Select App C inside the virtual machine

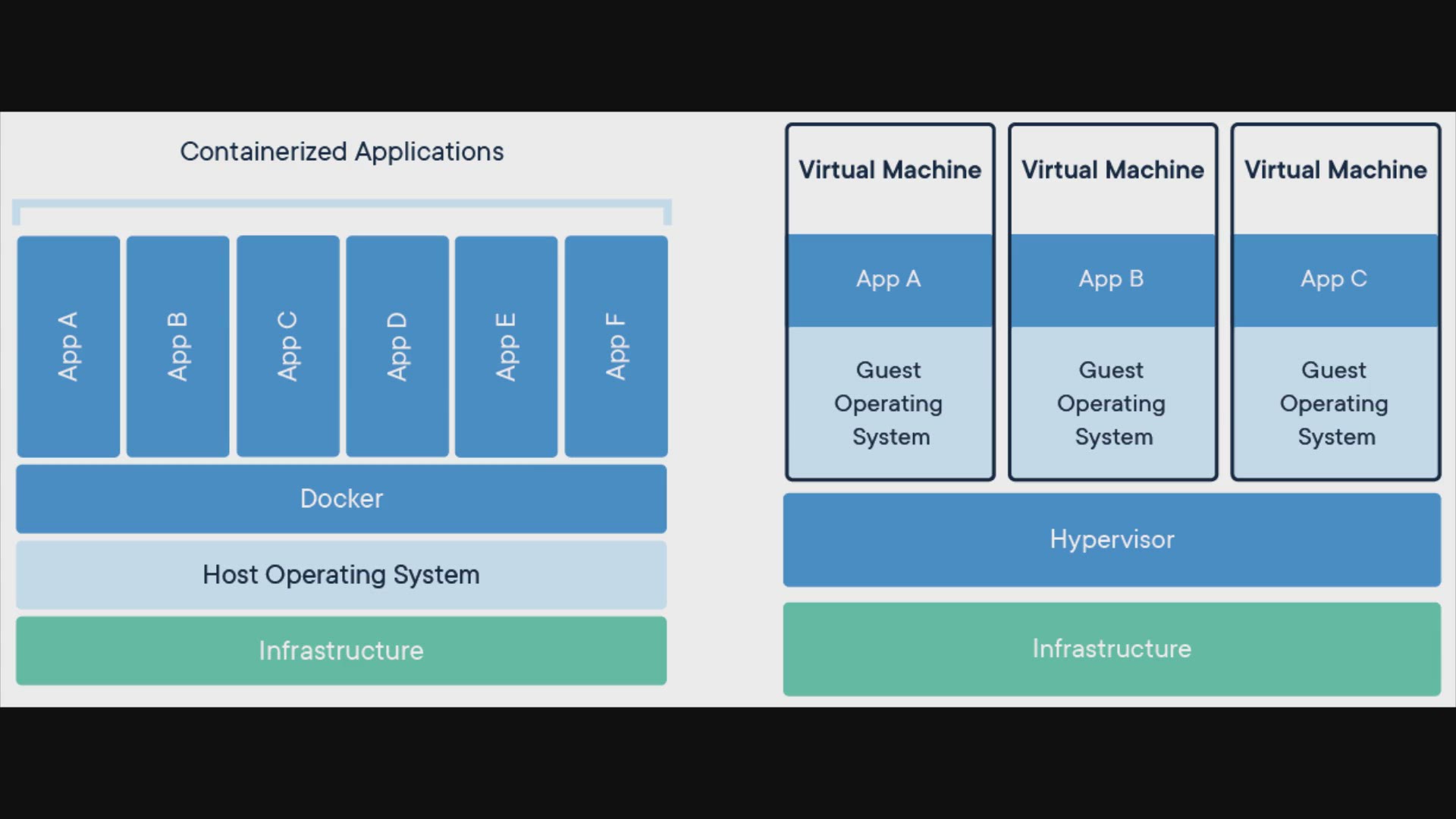point(1335,280)
